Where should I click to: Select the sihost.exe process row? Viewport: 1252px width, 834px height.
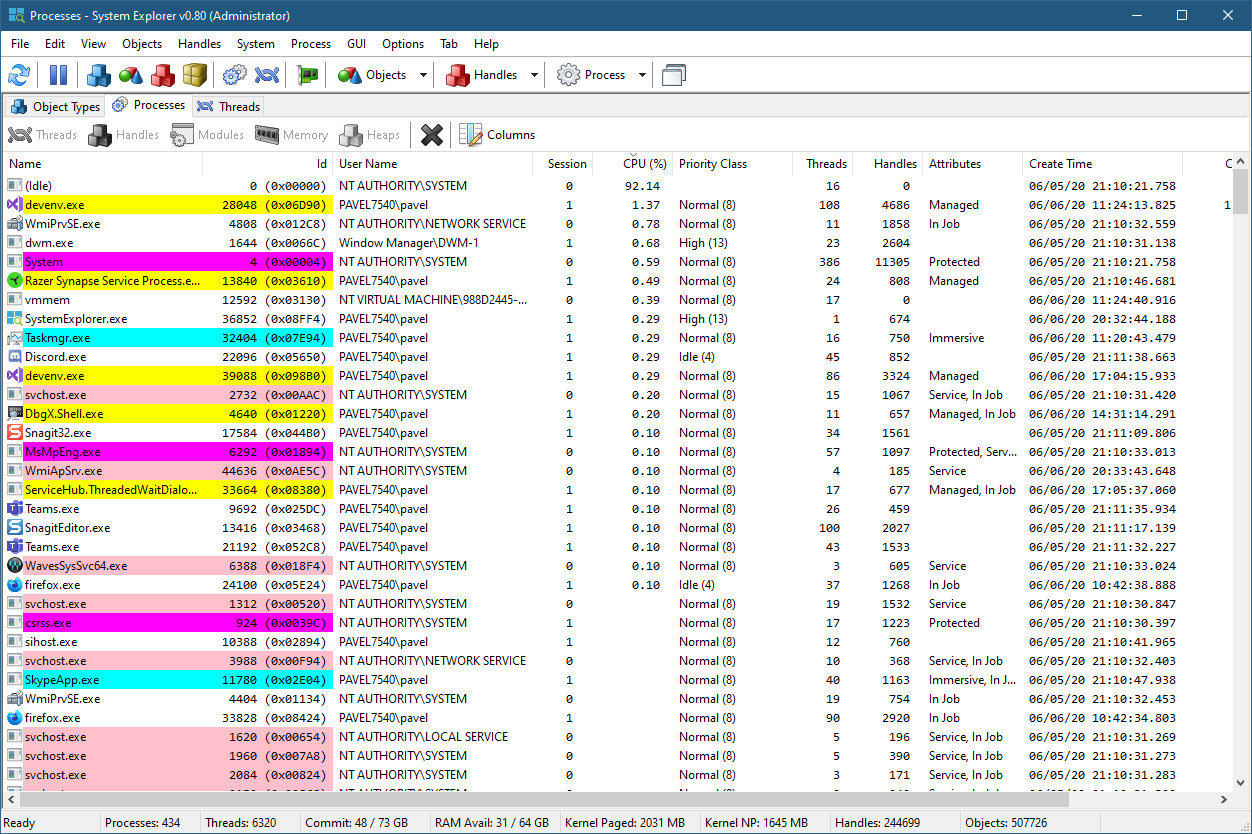pos(618,642)
